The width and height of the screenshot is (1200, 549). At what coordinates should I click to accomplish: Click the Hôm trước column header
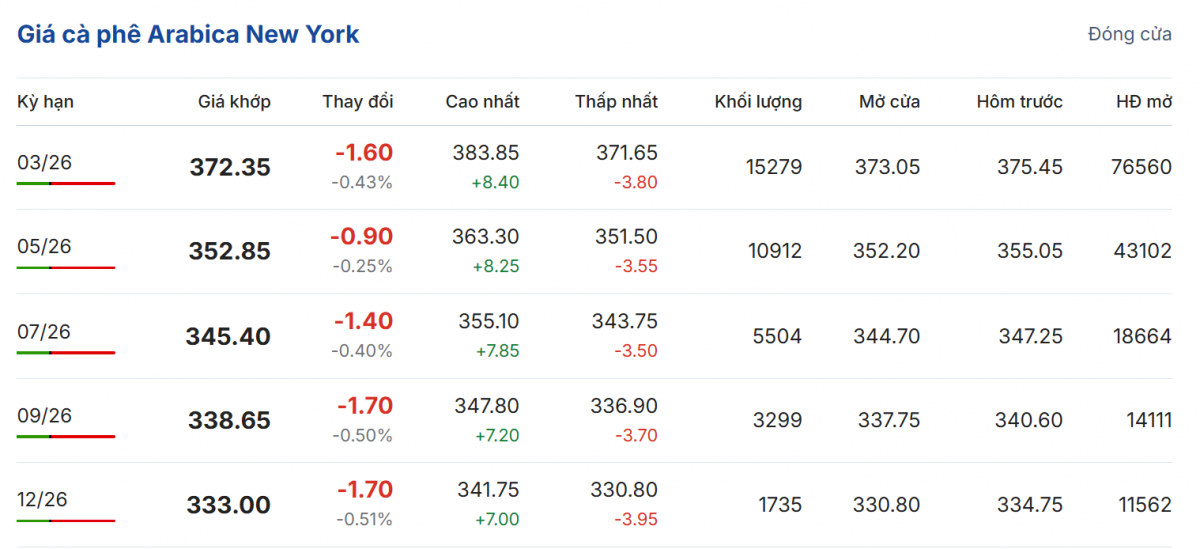click(x=1019, y=102)
